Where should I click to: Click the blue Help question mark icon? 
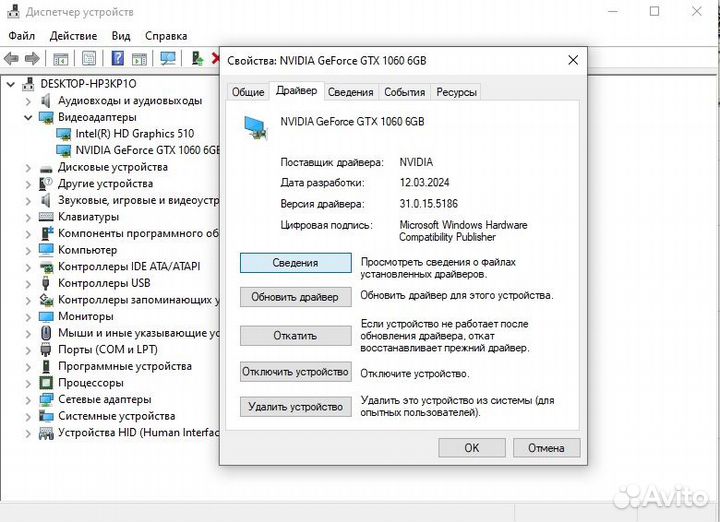[118, 59]
